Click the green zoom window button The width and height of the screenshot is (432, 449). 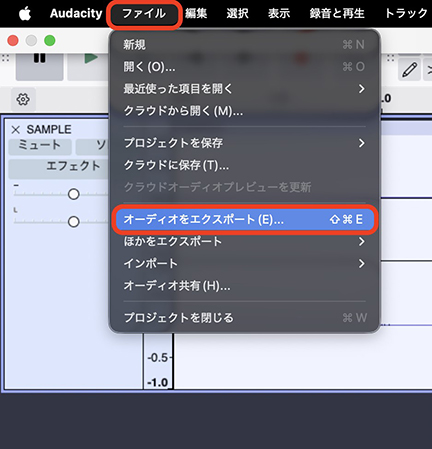coord(50,41)
